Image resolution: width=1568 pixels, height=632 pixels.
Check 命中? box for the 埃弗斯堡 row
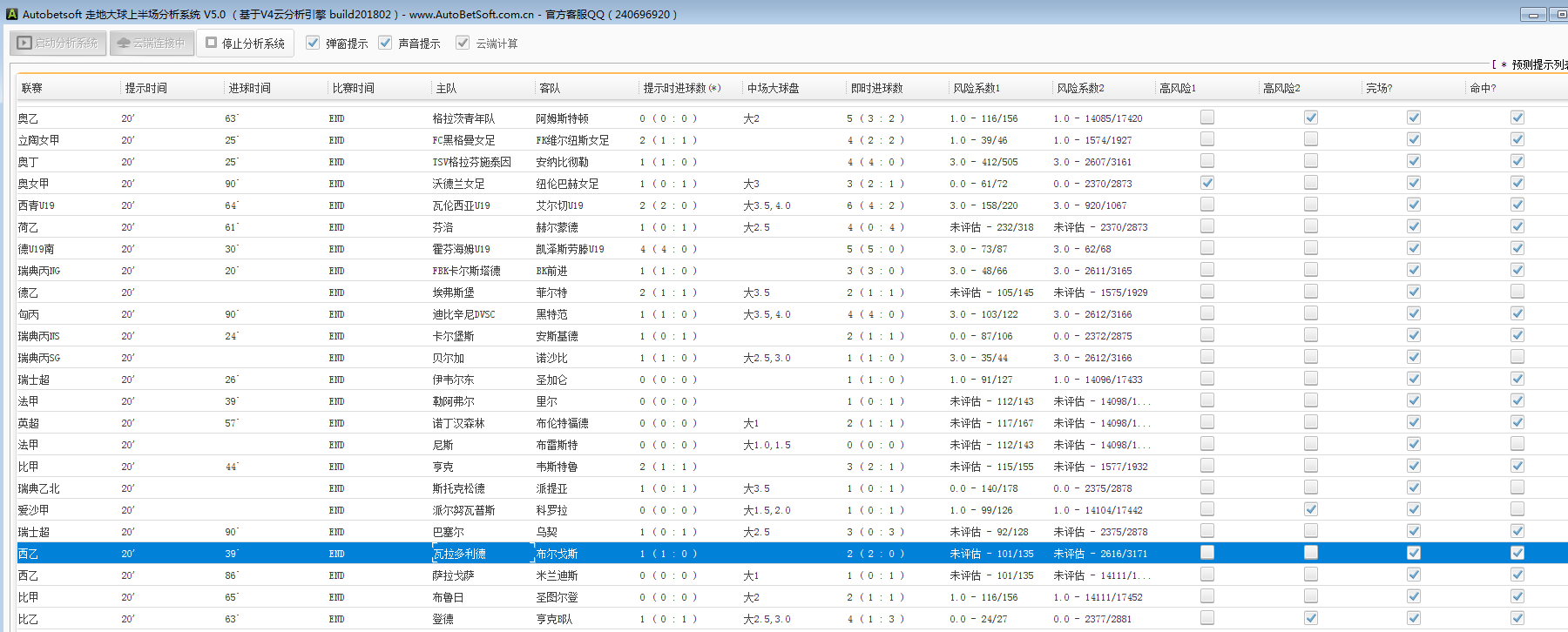click(x=1517, y=292)
